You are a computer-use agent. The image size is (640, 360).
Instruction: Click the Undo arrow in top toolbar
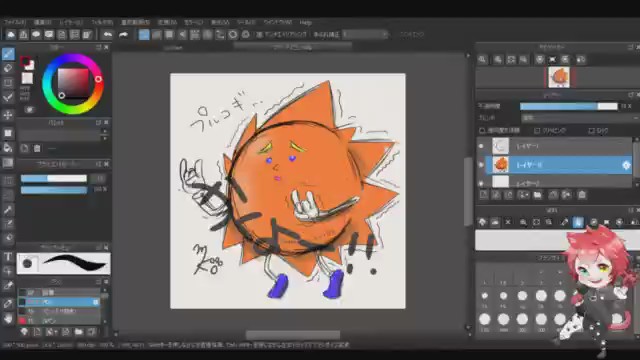click(107, 35)
